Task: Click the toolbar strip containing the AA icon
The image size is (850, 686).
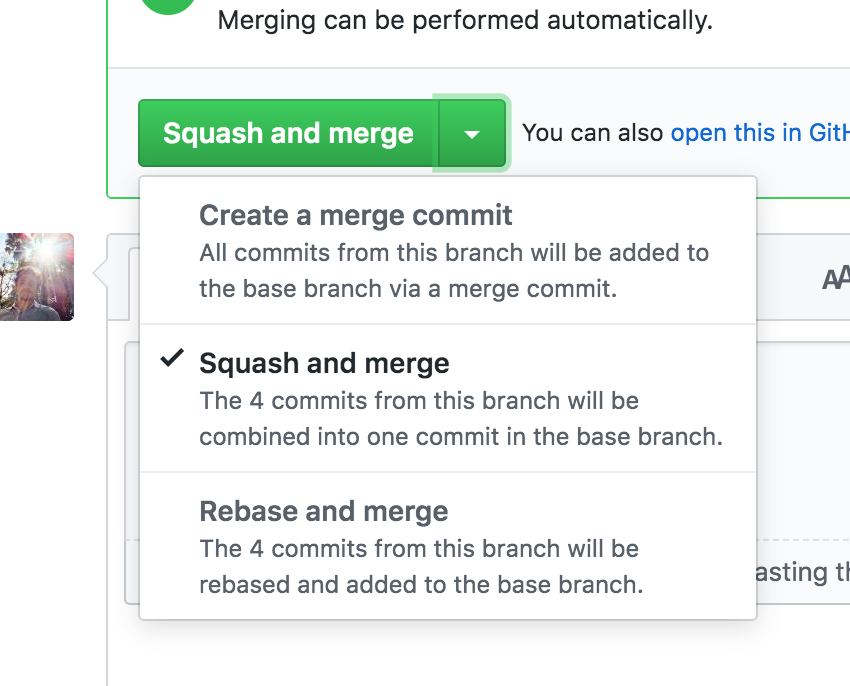Action: 800,278
